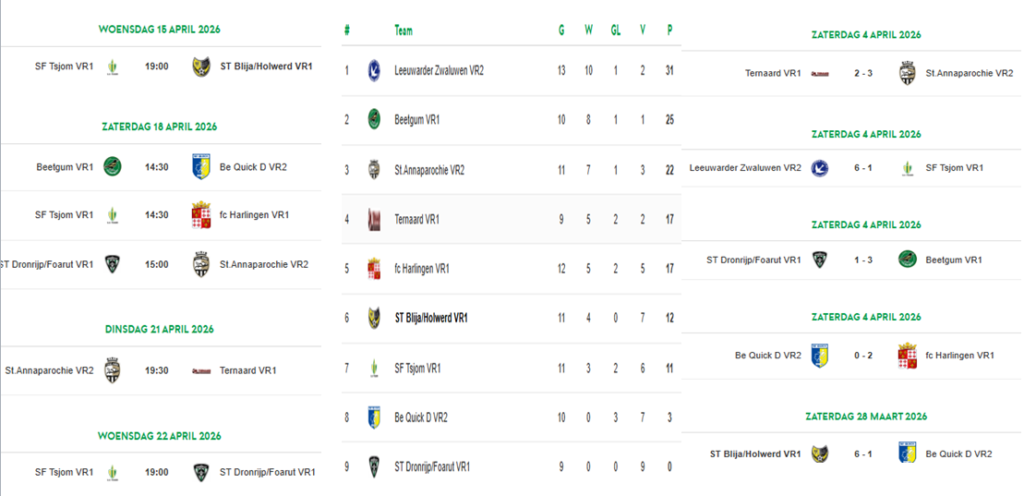The image size is (1024, 496).
Task: Open Leeuwarder Zwaluwen VR2 team page
Action: tap(439, 70)
